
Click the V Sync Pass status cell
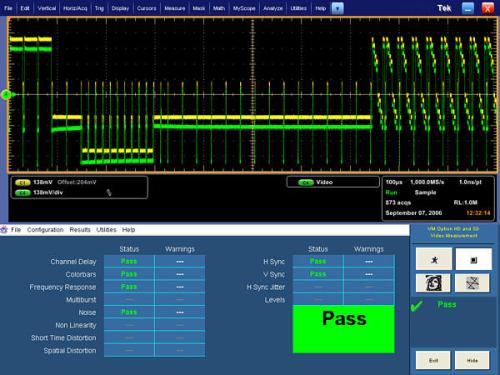point(318,274)
